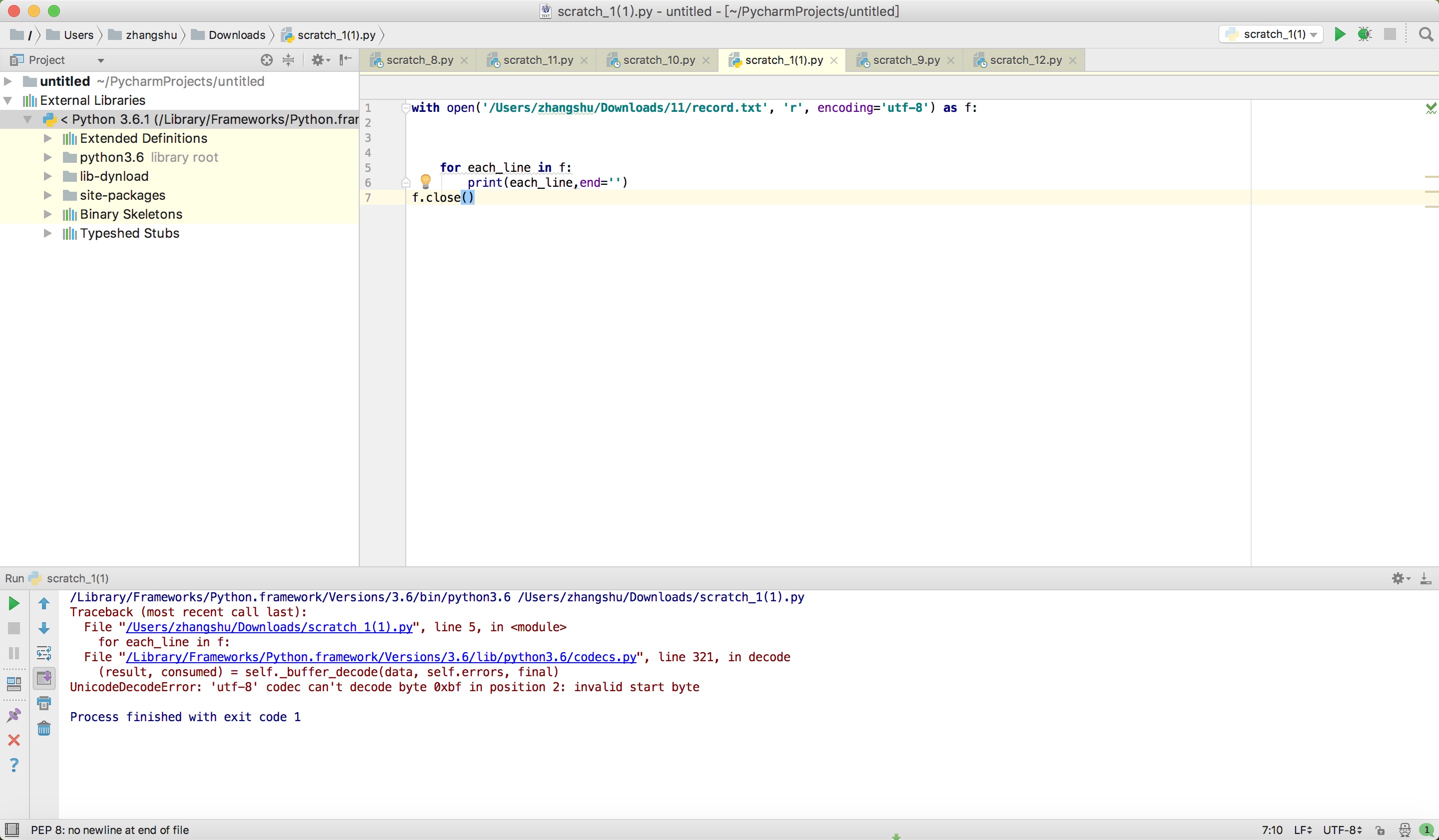Click zhangshu breadcrumb
1439x840 pixels.
point(143,35)
